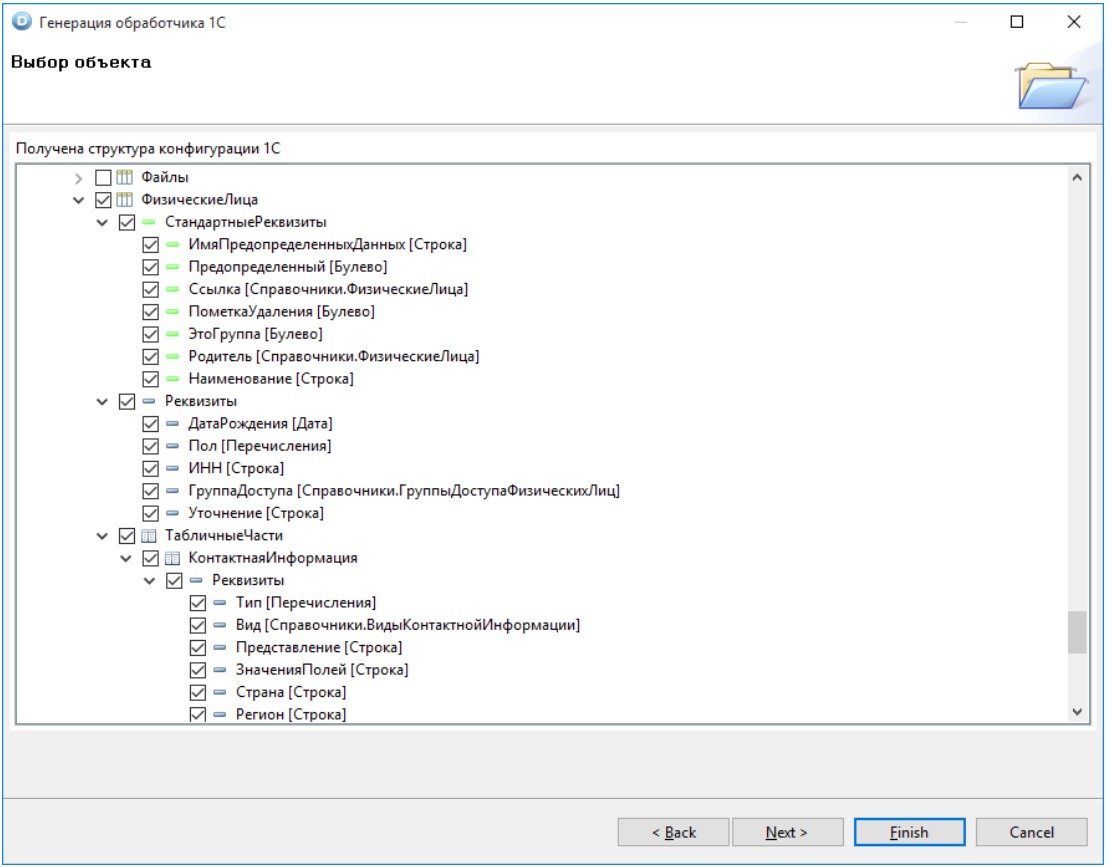Collapse the ФизическиеЛица tree node
Screen dimensions: 1110x867
[x=79, y=200]
